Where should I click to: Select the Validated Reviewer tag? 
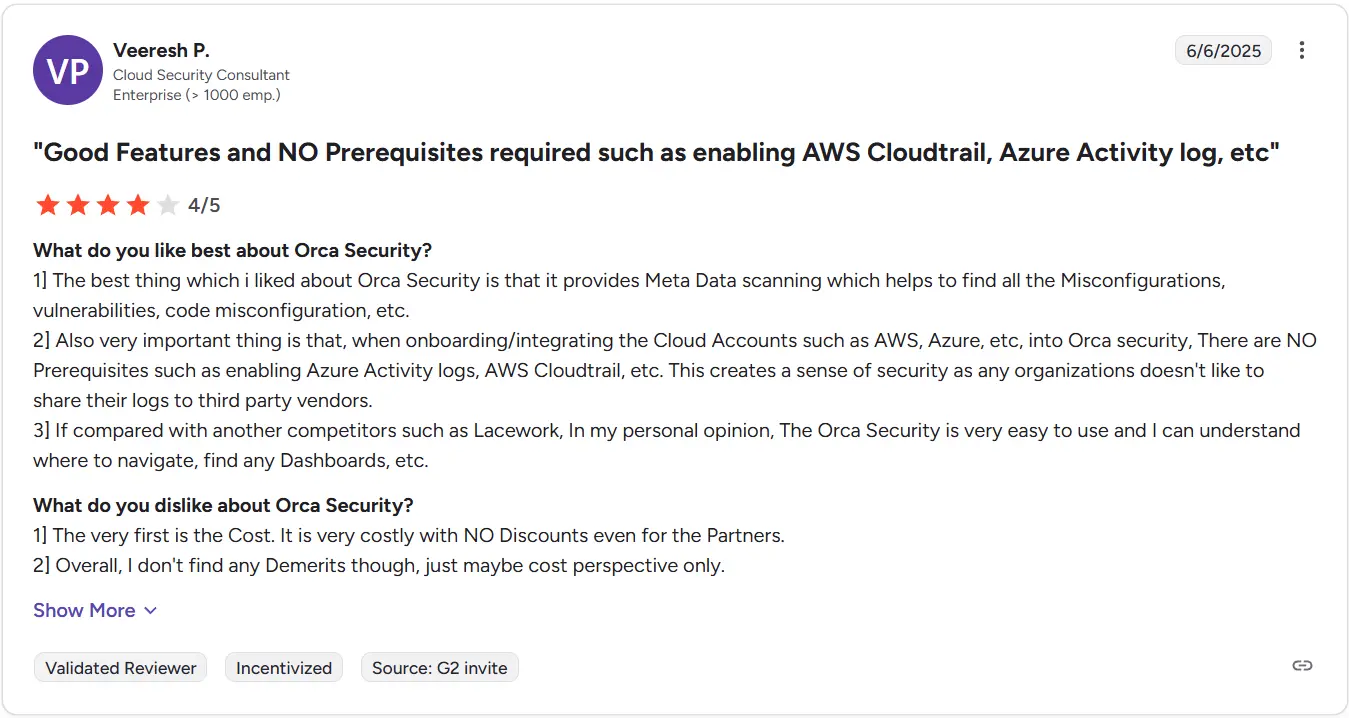[121, 668]
